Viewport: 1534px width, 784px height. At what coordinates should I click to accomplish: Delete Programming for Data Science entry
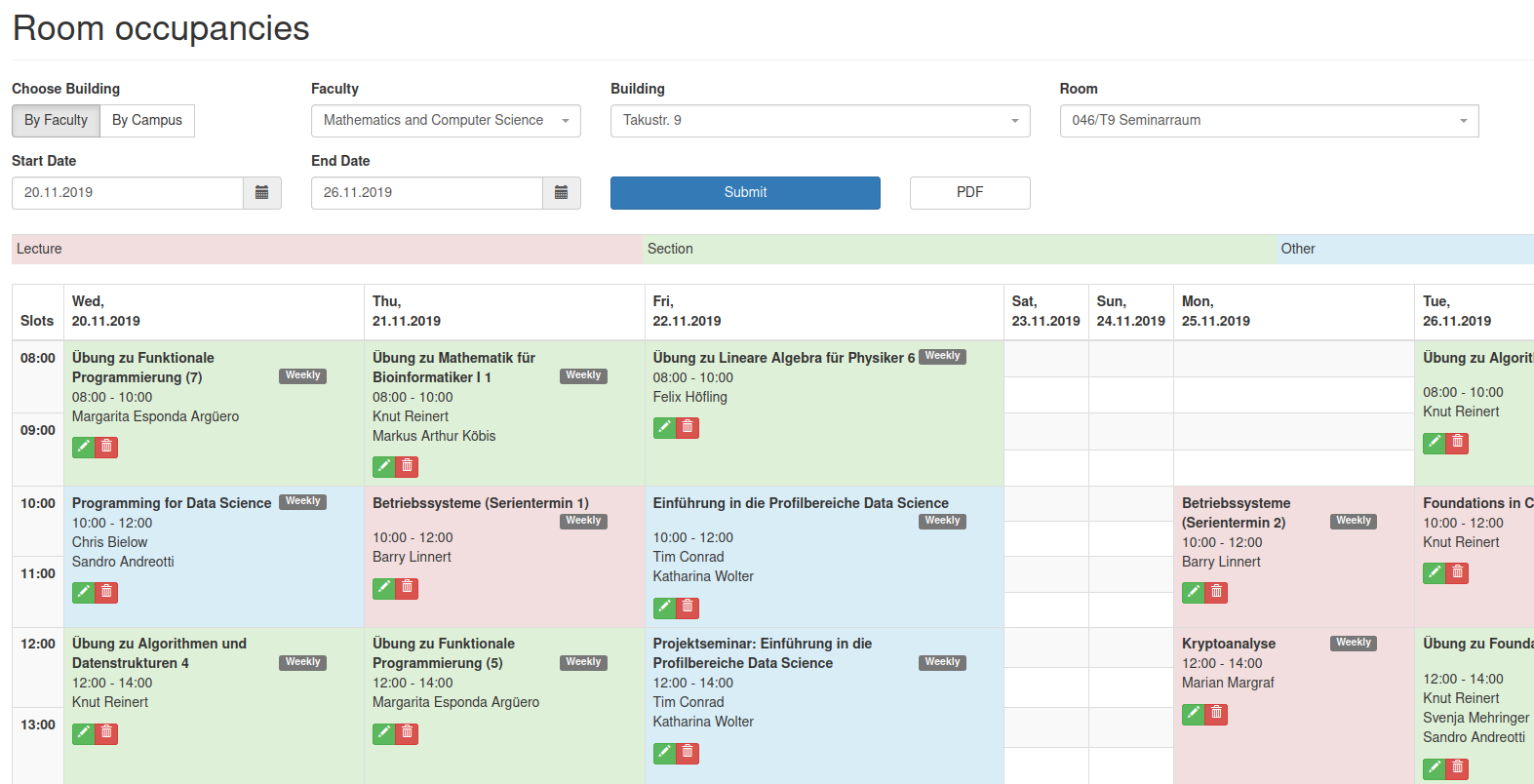point(106,592)
